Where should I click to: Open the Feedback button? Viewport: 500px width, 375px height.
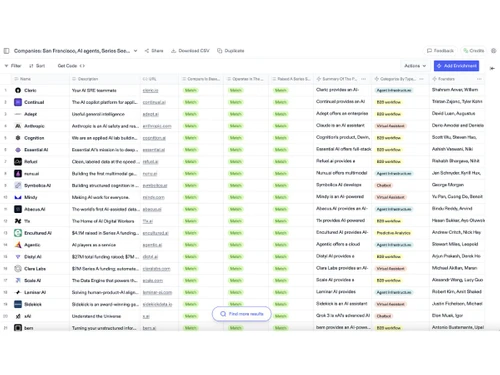440,51
